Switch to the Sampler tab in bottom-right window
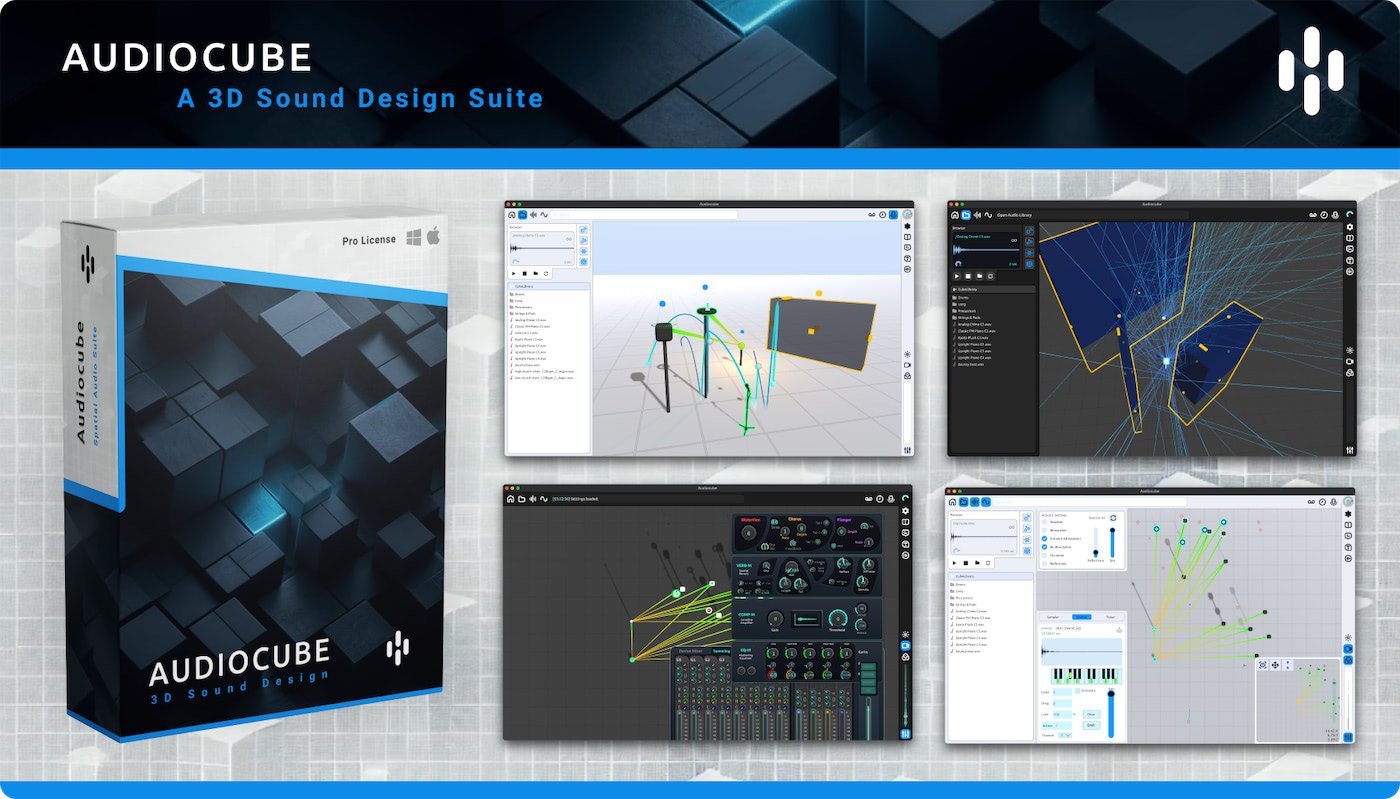The image size is (1400, 799). point(1053,617)
